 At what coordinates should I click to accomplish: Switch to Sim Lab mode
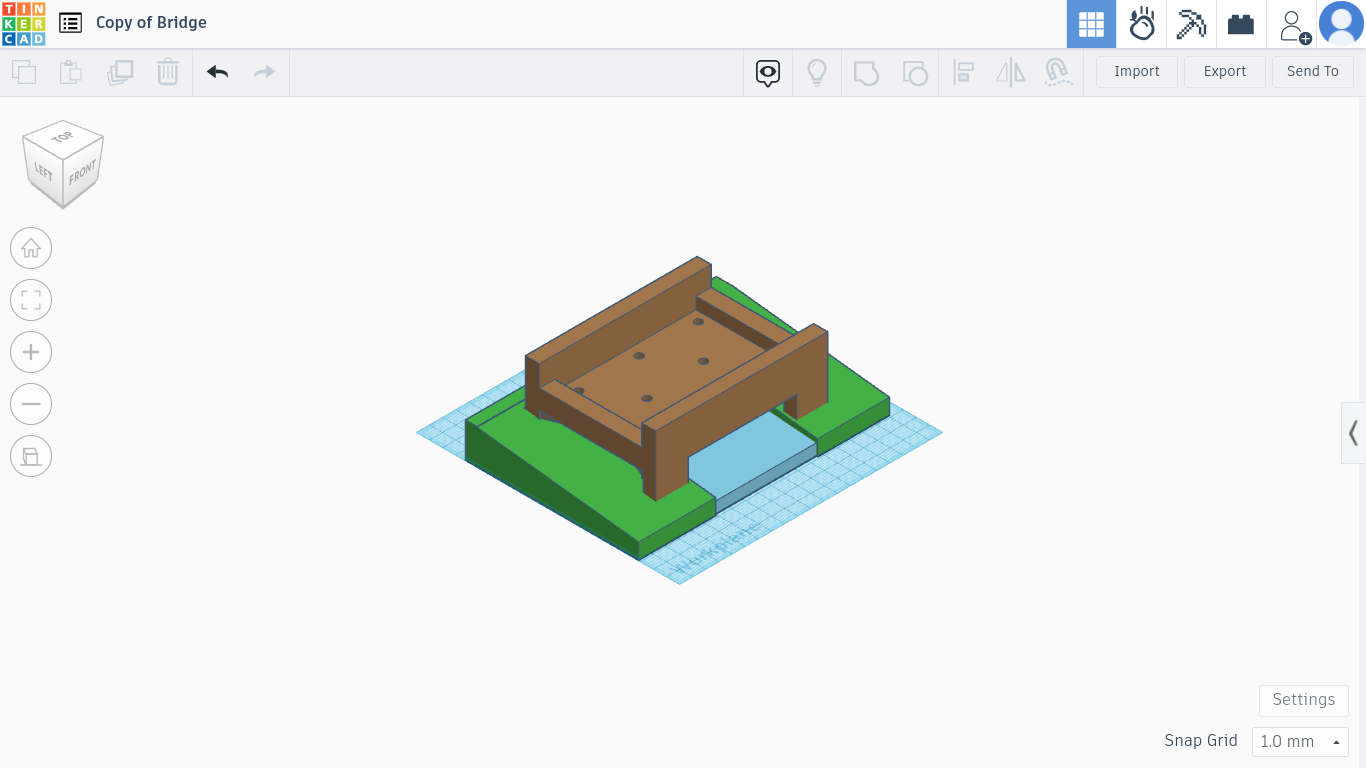1142,24
